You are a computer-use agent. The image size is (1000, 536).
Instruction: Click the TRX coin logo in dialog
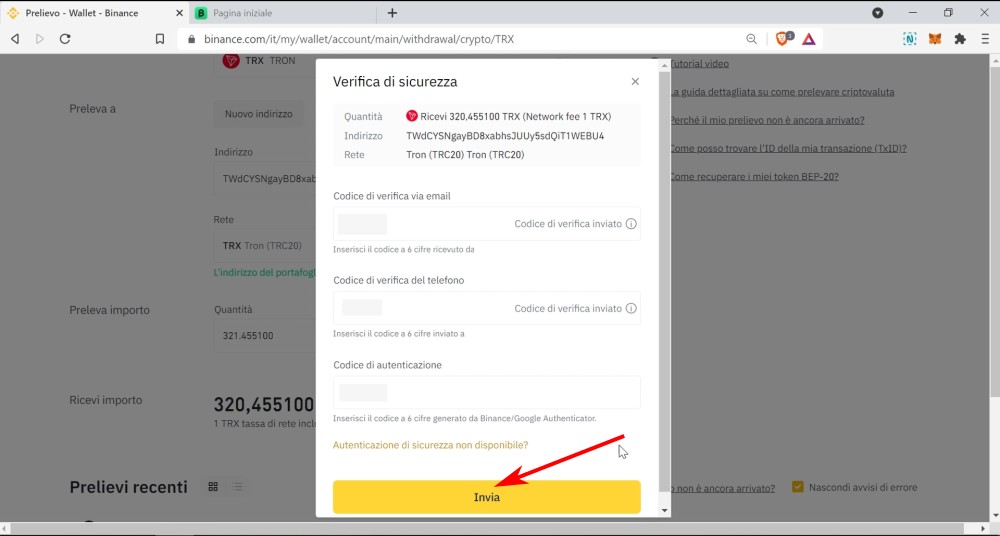coord(411,116)
